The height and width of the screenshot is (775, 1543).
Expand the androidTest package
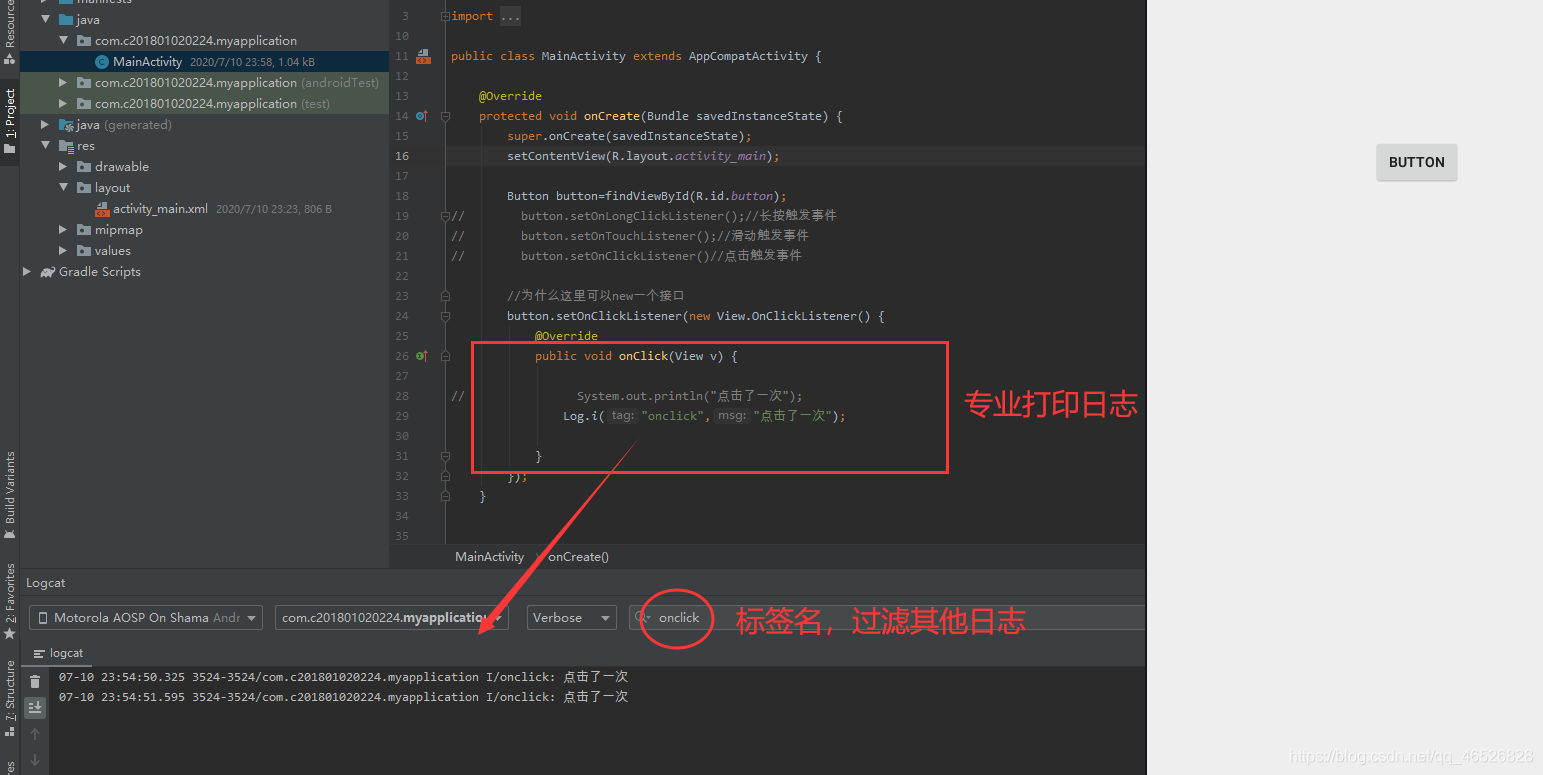pyautogui.click(x=64, y=83)
